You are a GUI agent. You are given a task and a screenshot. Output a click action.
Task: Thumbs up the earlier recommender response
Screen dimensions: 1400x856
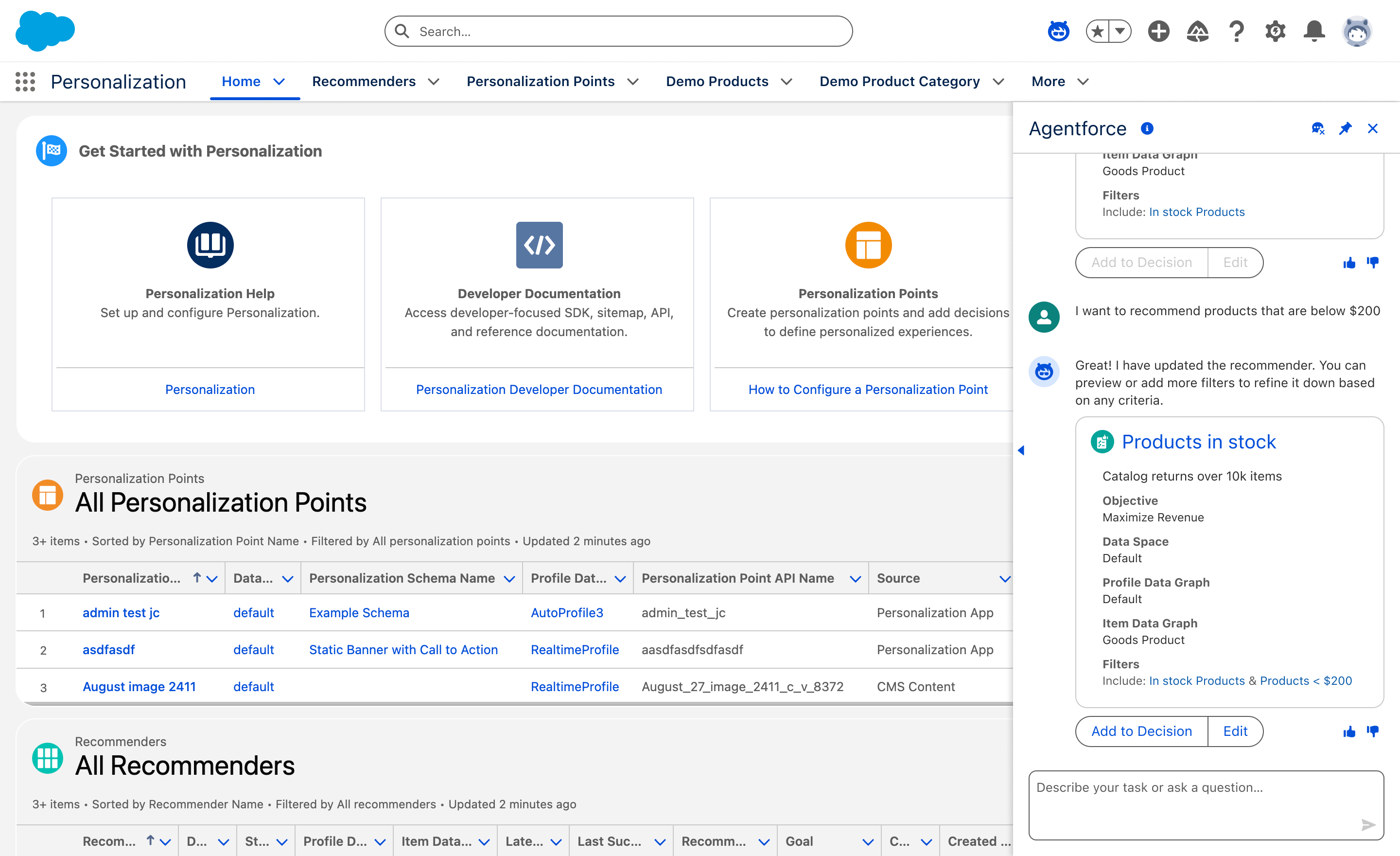pos(1349,263)
